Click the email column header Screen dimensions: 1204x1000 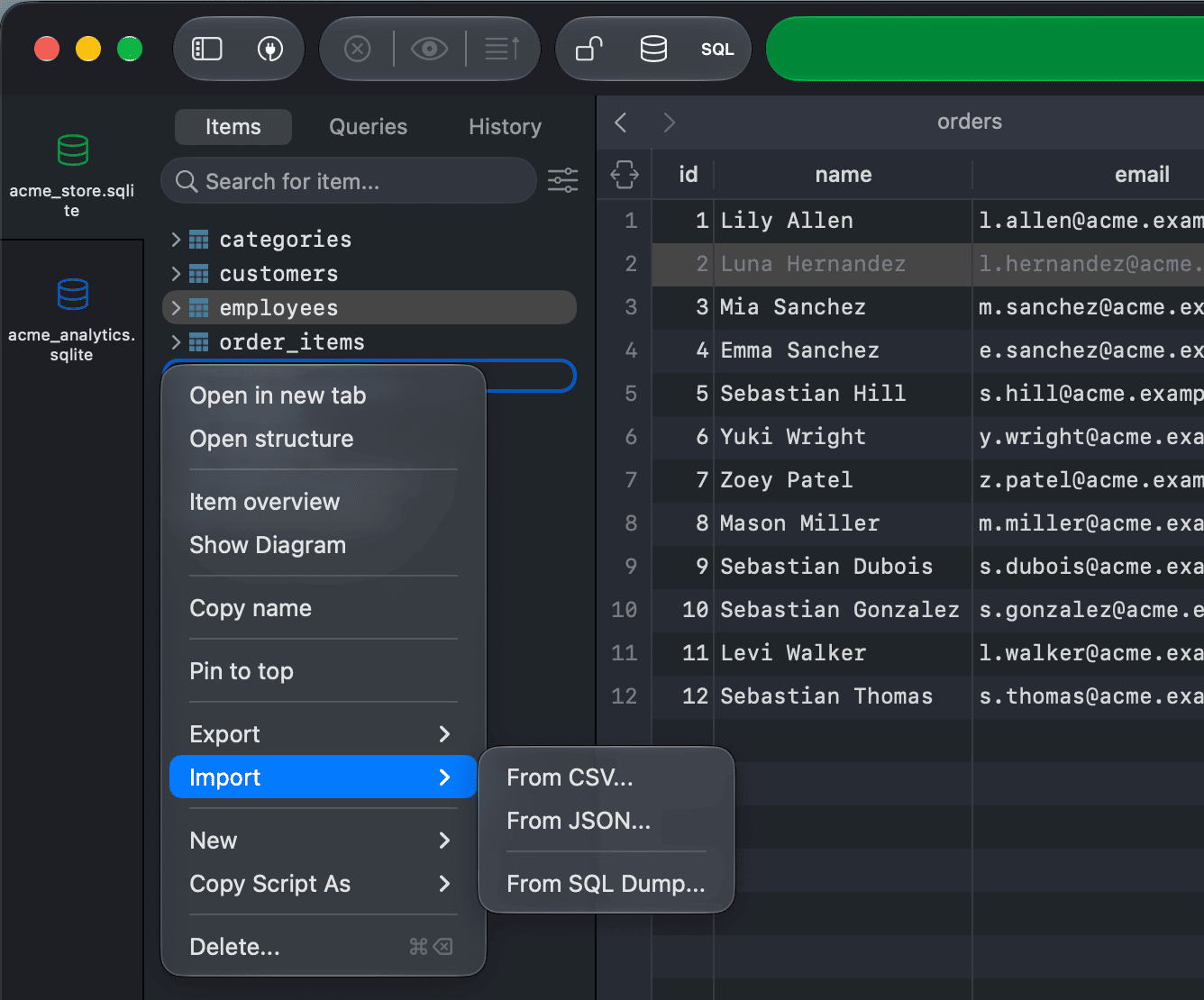click(1090, 175)
